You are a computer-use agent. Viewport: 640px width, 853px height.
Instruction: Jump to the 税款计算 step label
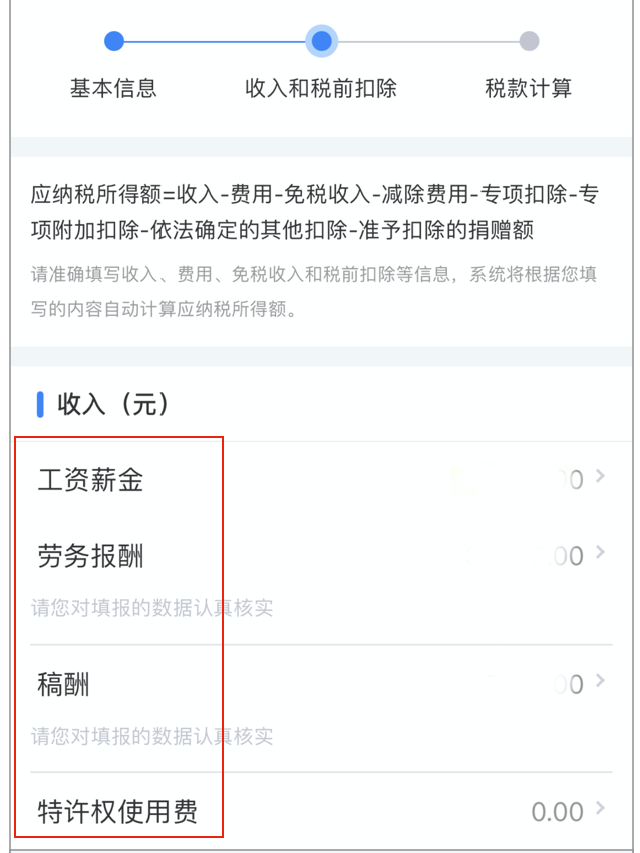point(528,88)
